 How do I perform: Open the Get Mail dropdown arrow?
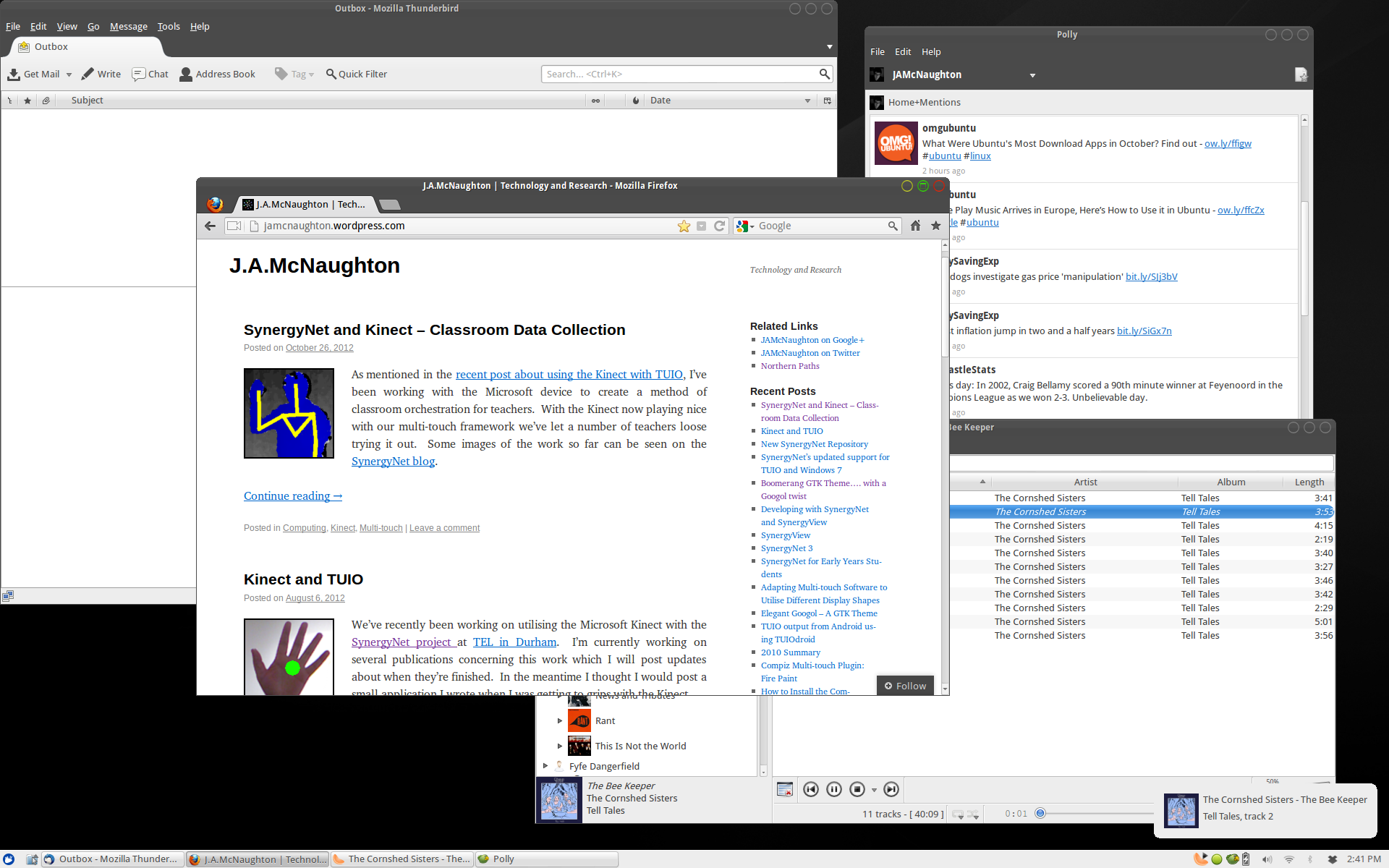(69, 75)
